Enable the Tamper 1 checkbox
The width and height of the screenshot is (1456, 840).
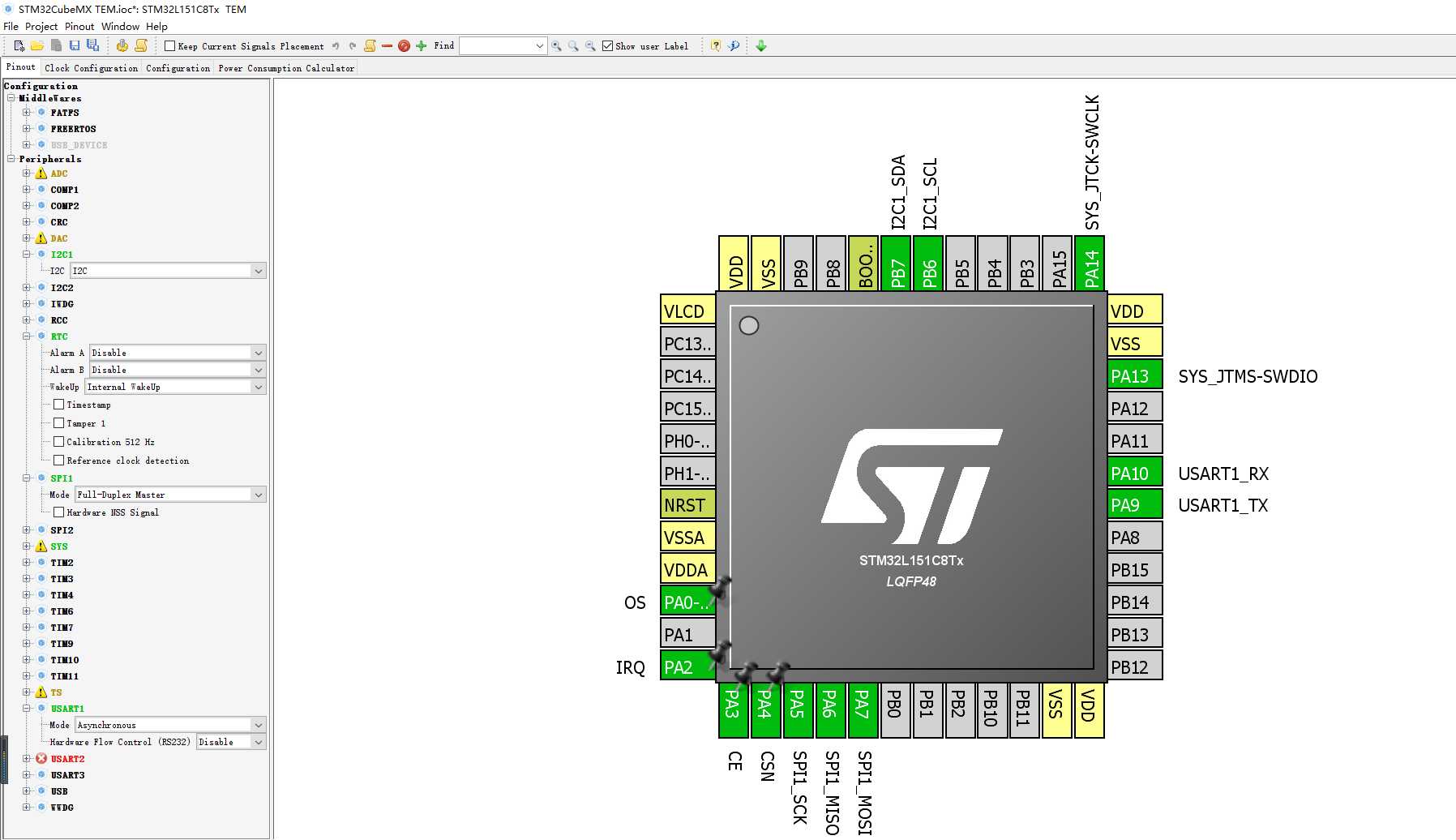coord(58,423)
